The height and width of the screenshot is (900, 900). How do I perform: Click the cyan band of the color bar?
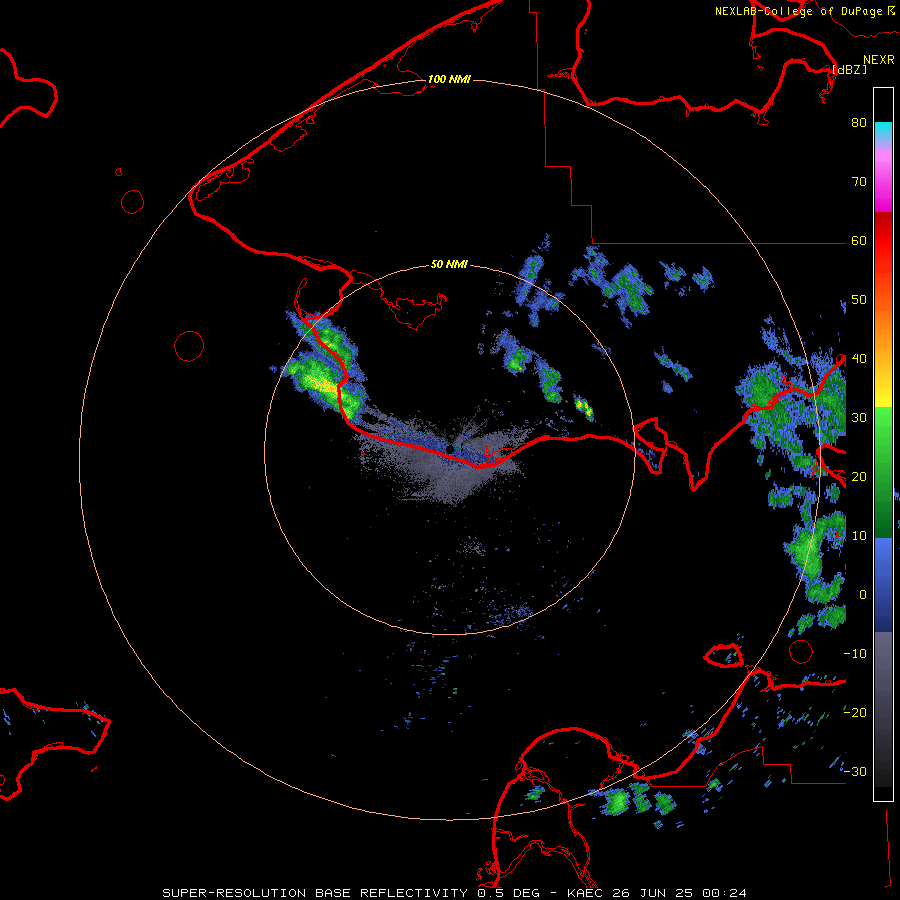[883, 130]
